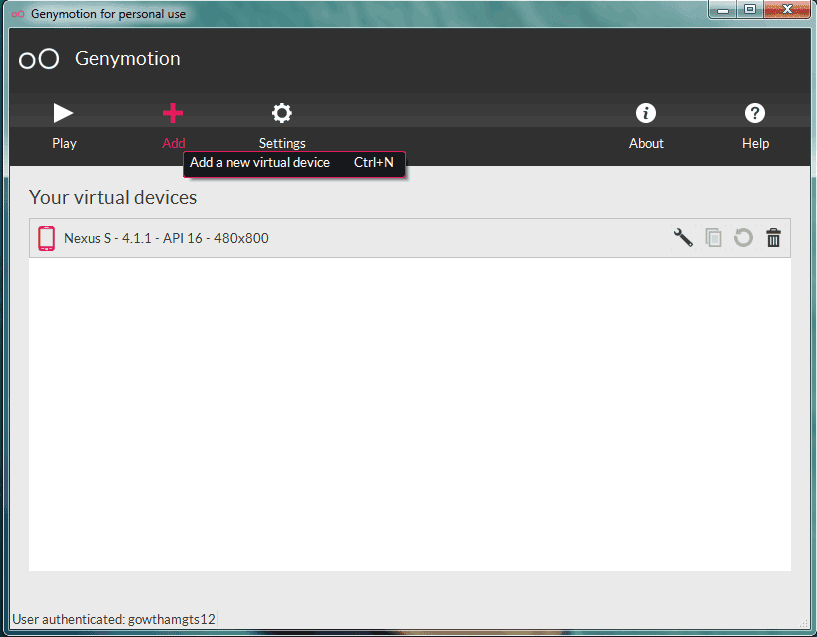Image resolution: width=817 pixels, height=637 pixels.
Task: Click the Add label in toolbar
Action: coord(174,143)
